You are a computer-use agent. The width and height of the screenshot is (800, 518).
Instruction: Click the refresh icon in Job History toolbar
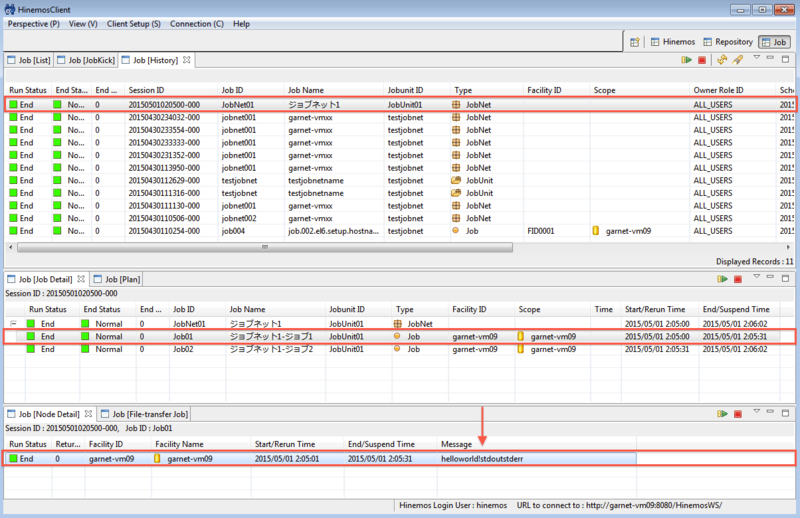click(721, 60)
